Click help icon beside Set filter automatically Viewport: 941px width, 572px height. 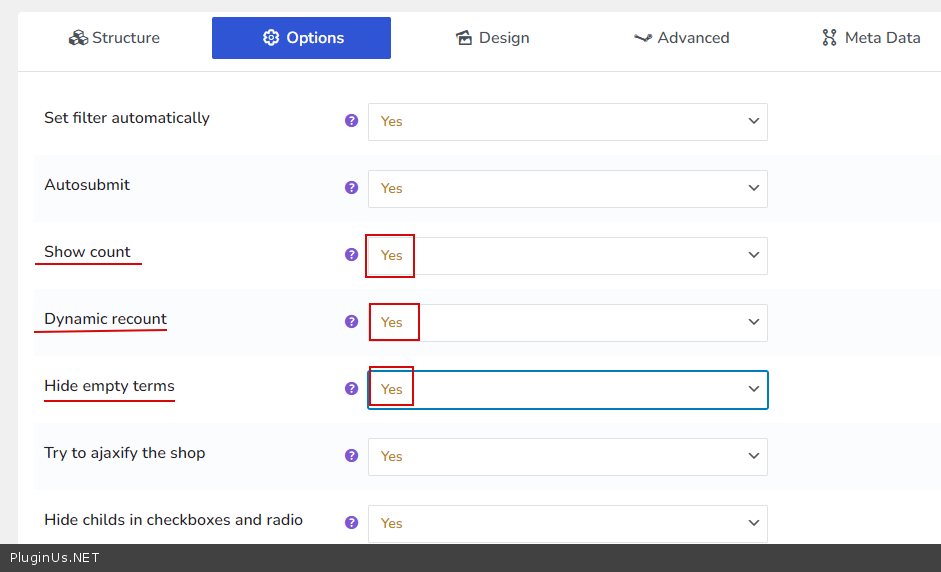click(351, 120)
